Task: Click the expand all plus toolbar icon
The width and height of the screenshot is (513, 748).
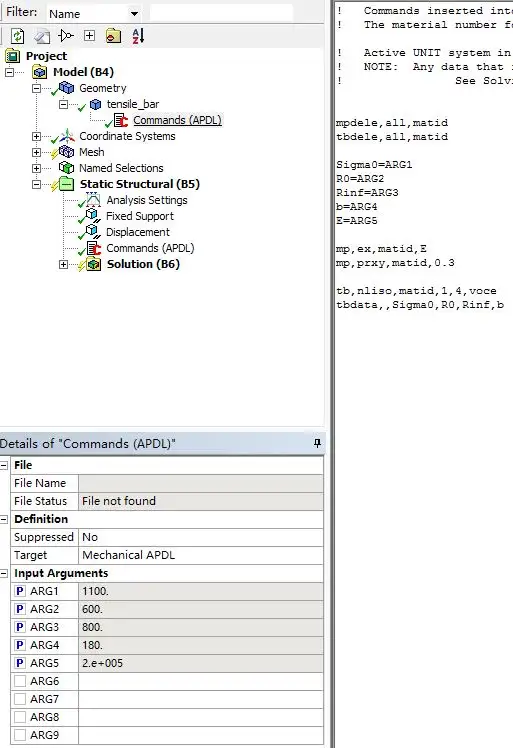Action: tap(89, 36)
